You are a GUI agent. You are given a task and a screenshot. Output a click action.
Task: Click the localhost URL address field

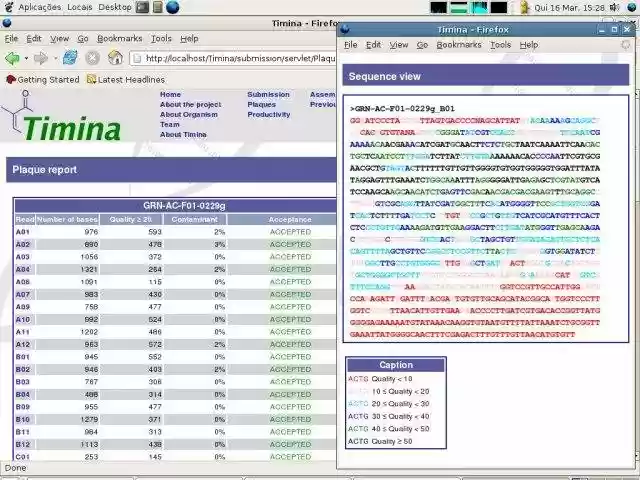pyautogui.click(x=233, y=58)
